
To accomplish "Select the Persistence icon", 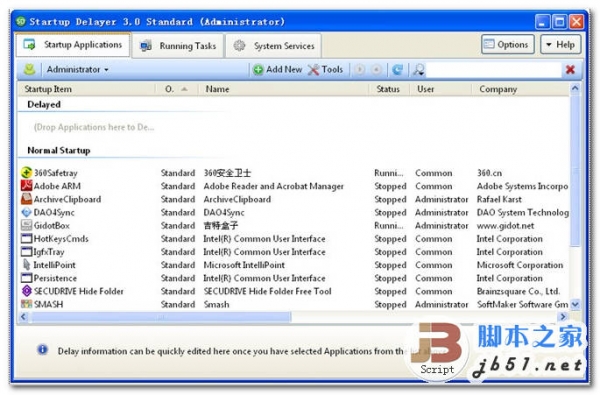I will pos(26,278).
